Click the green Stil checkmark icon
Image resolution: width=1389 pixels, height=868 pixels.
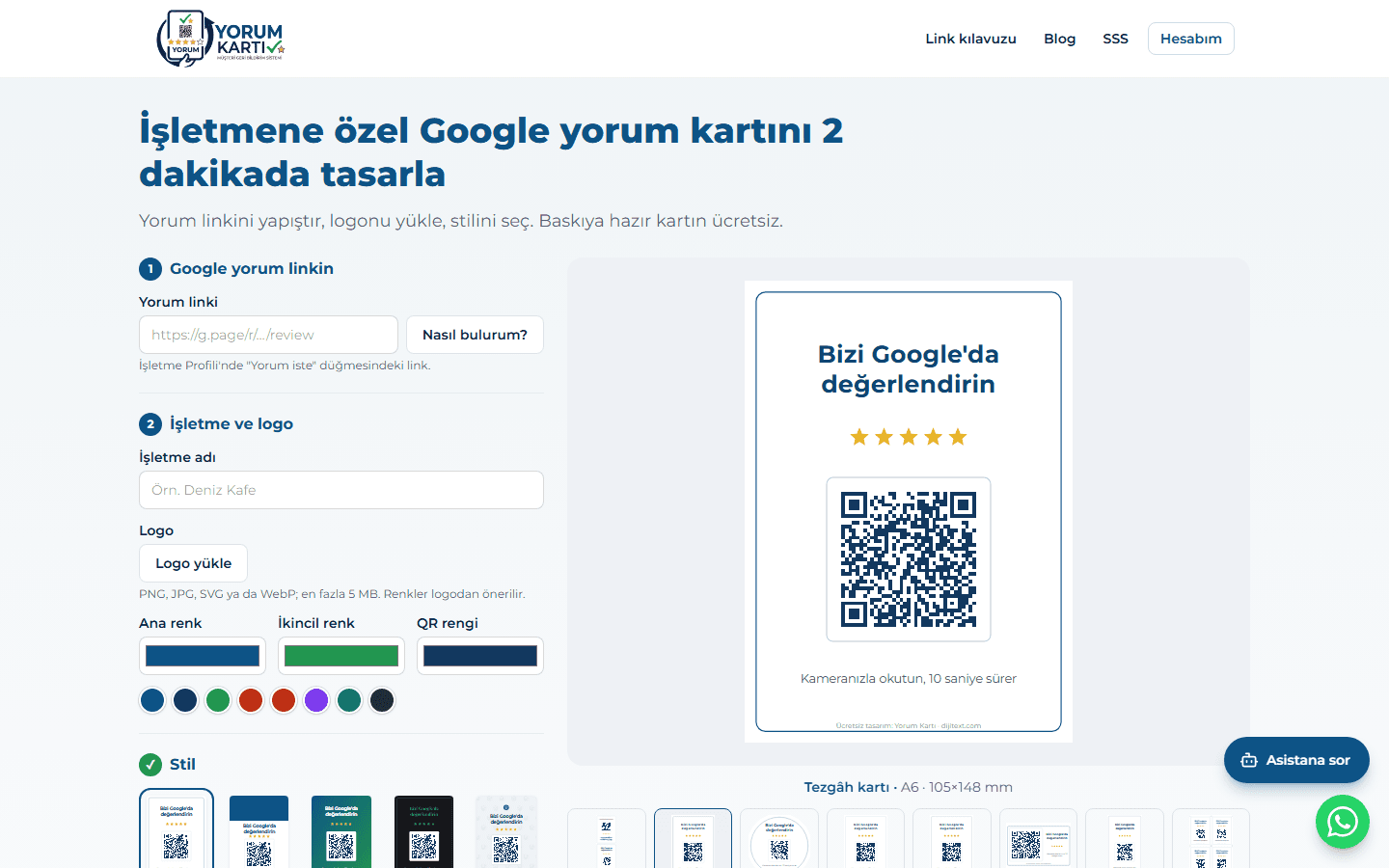[150, 764]
